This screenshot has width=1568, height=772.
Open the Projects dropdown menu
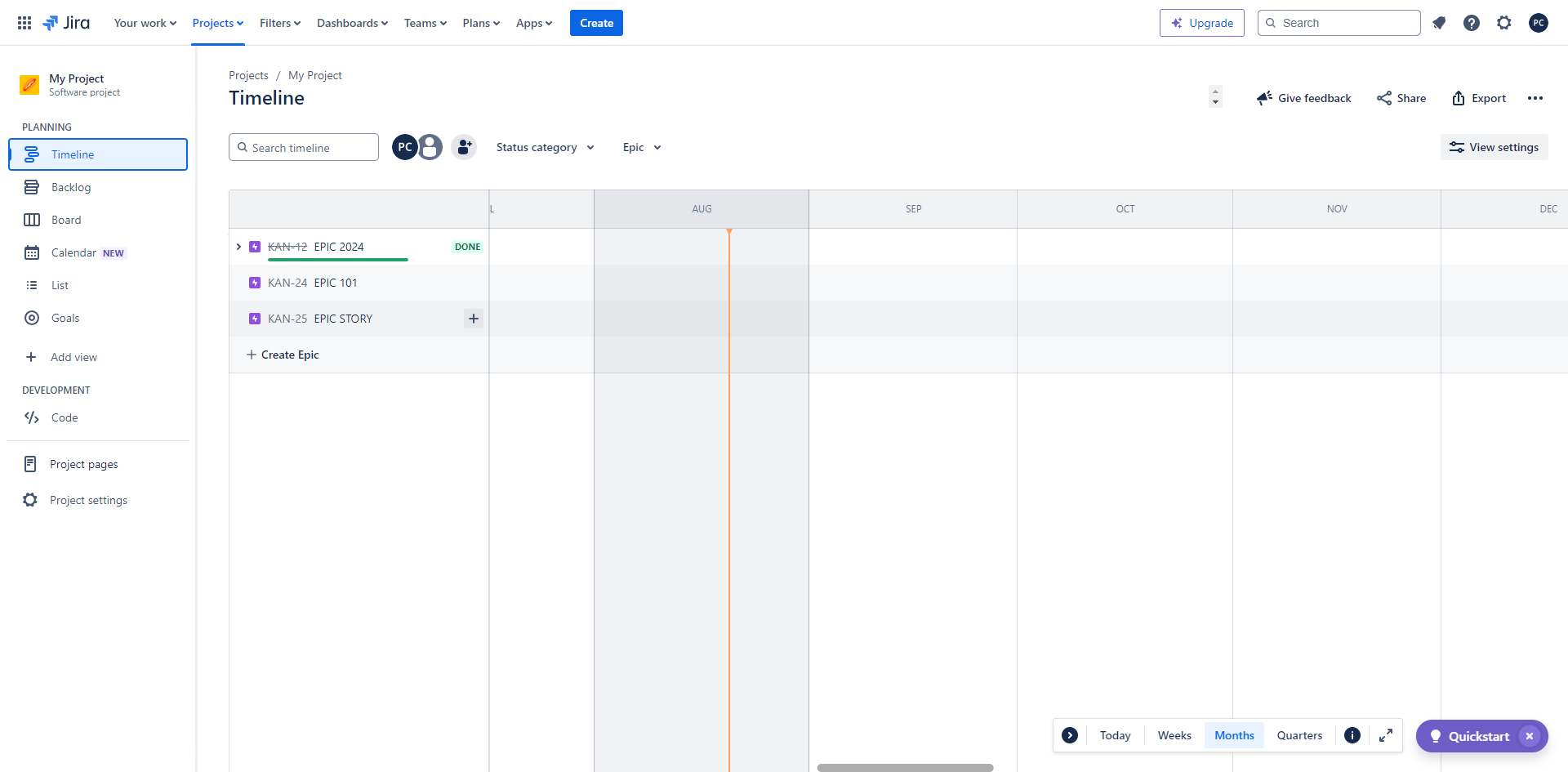tap(218, 23)
